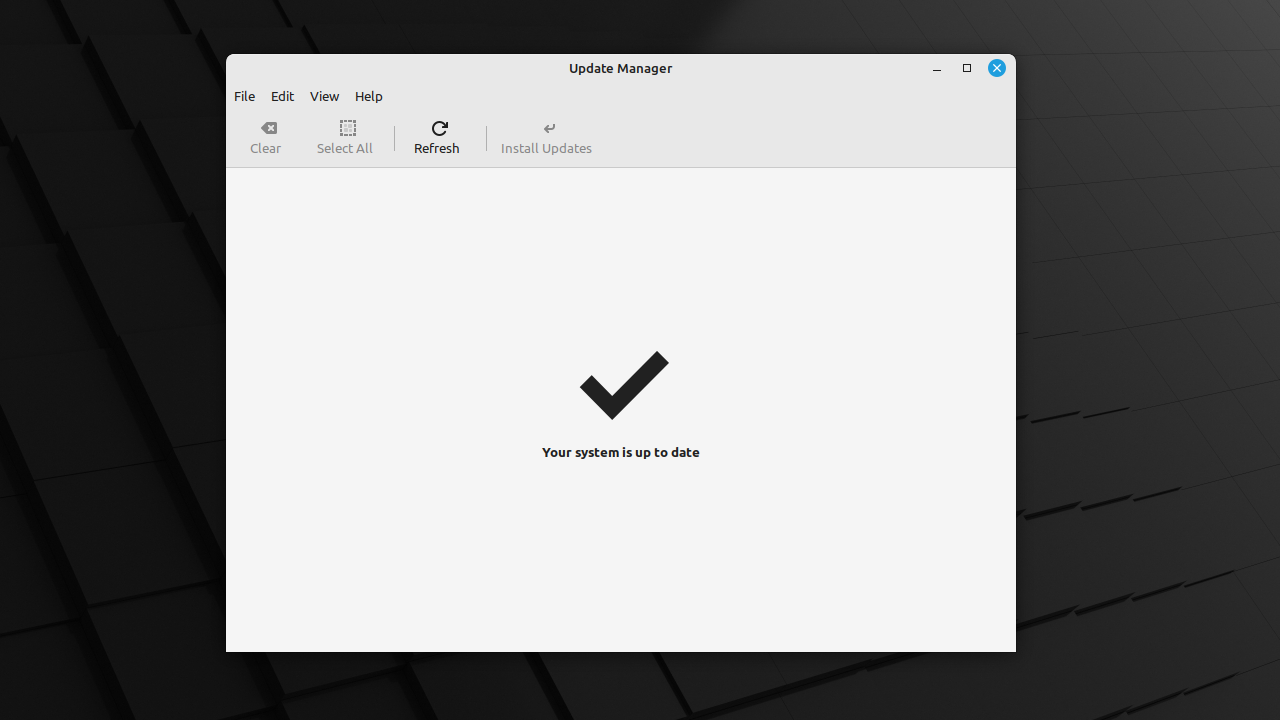Open the View menu
The image size is (1280, 720).
pos(325,97)
